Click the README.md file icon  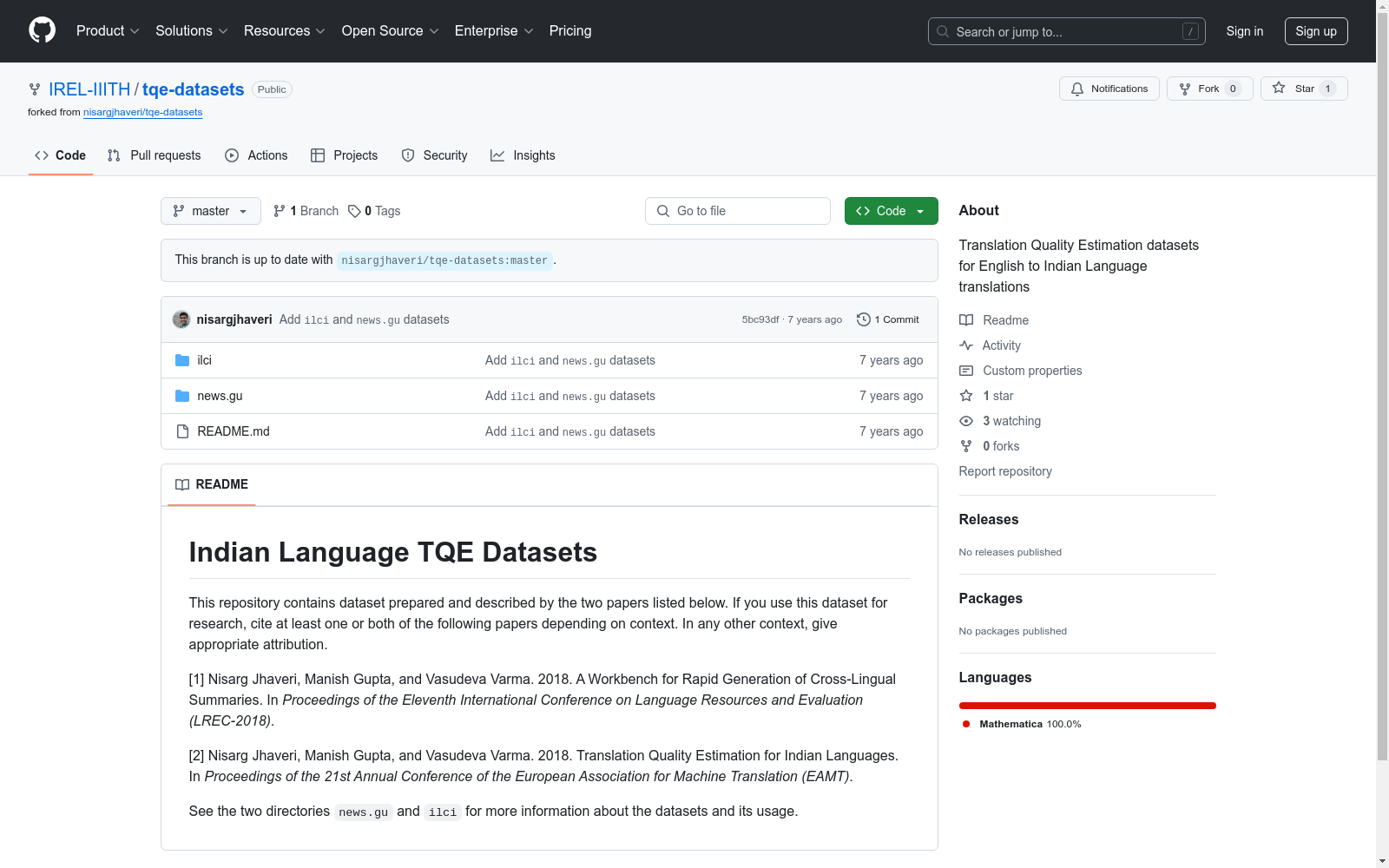182,431
